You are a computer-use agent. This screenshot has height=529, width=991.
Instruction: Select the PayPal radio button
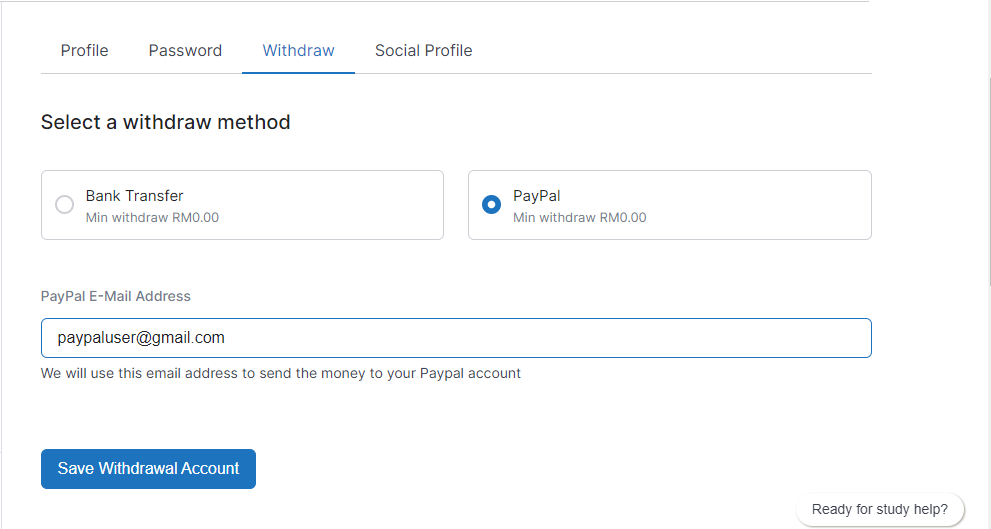tap(491, 205)
